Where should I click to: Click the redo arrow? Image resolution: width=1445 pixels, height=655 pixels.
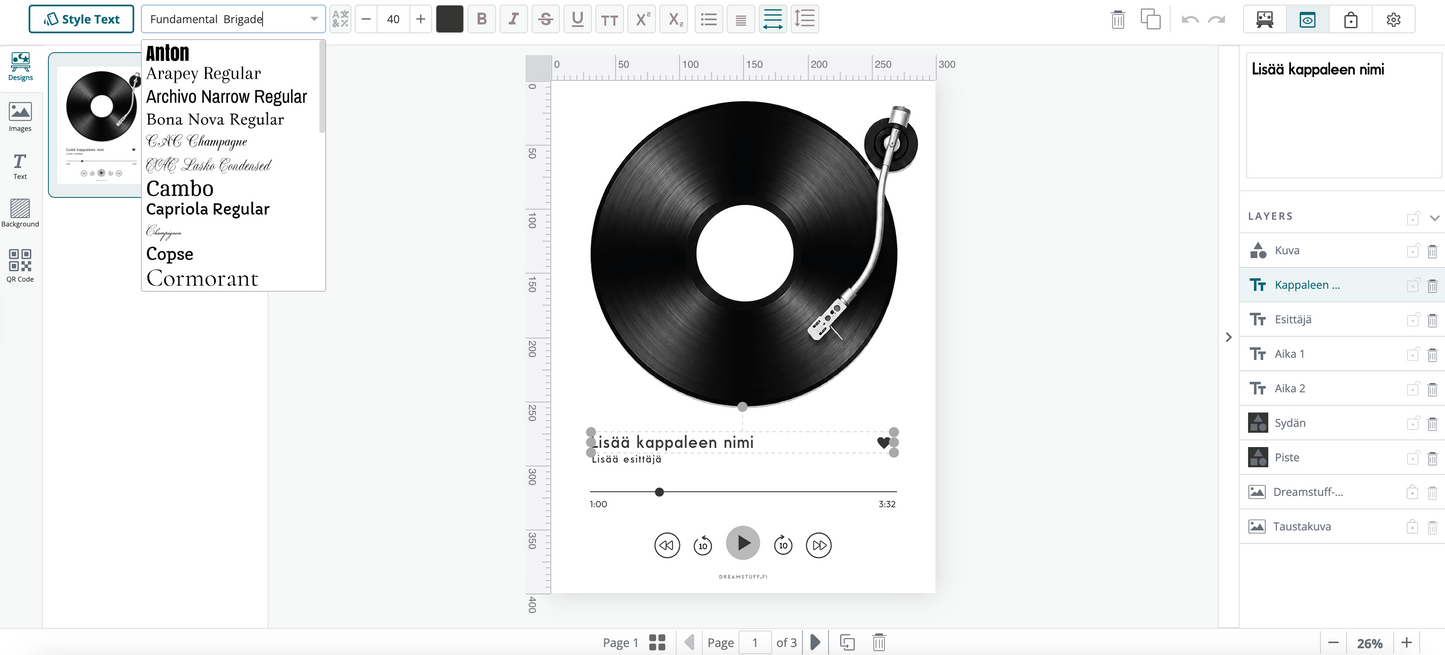point(1216,19)
